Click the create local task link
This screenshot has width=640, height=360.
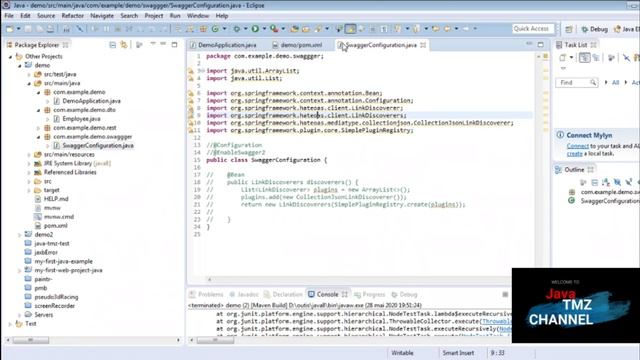coord(574,153)
